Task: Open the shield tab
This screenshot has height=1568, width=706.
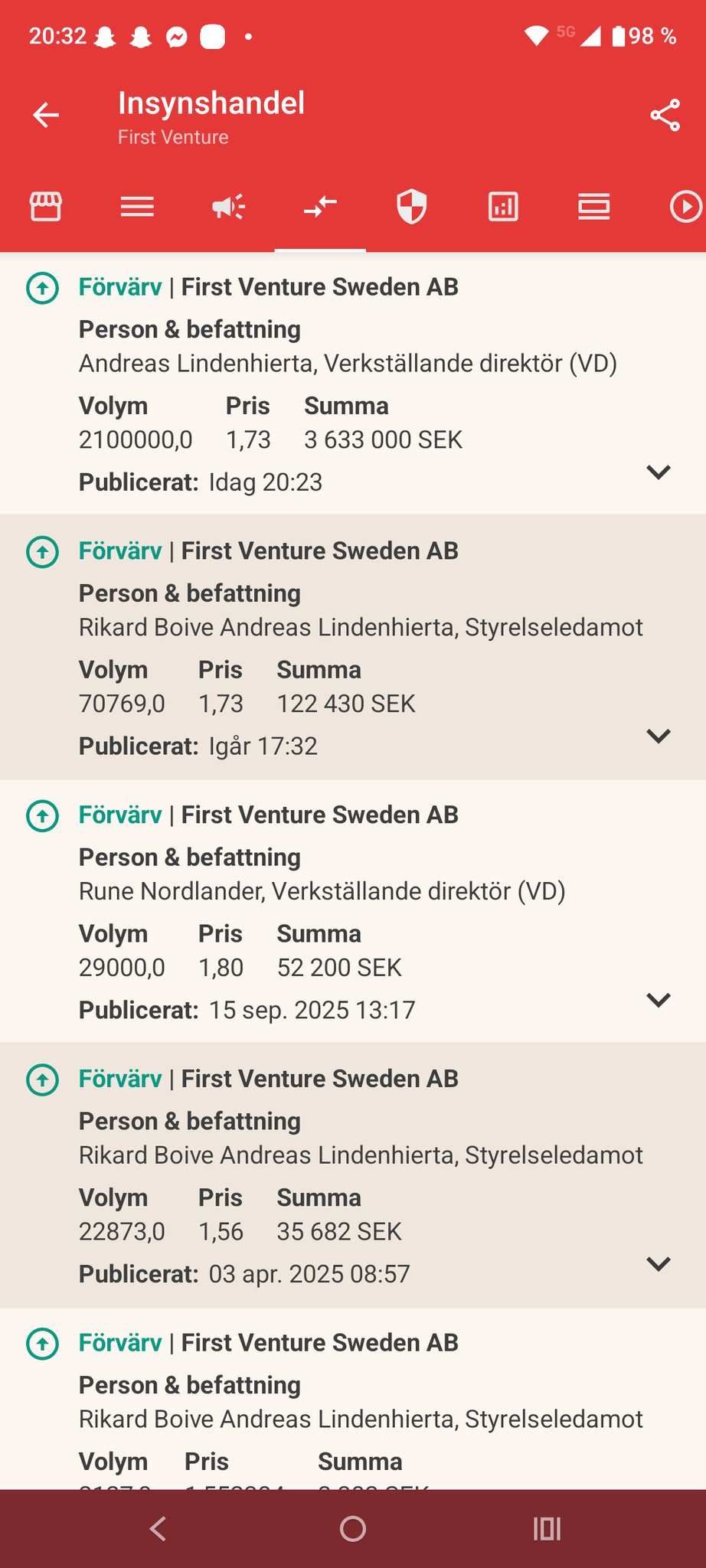Action: tap(411, 207)
